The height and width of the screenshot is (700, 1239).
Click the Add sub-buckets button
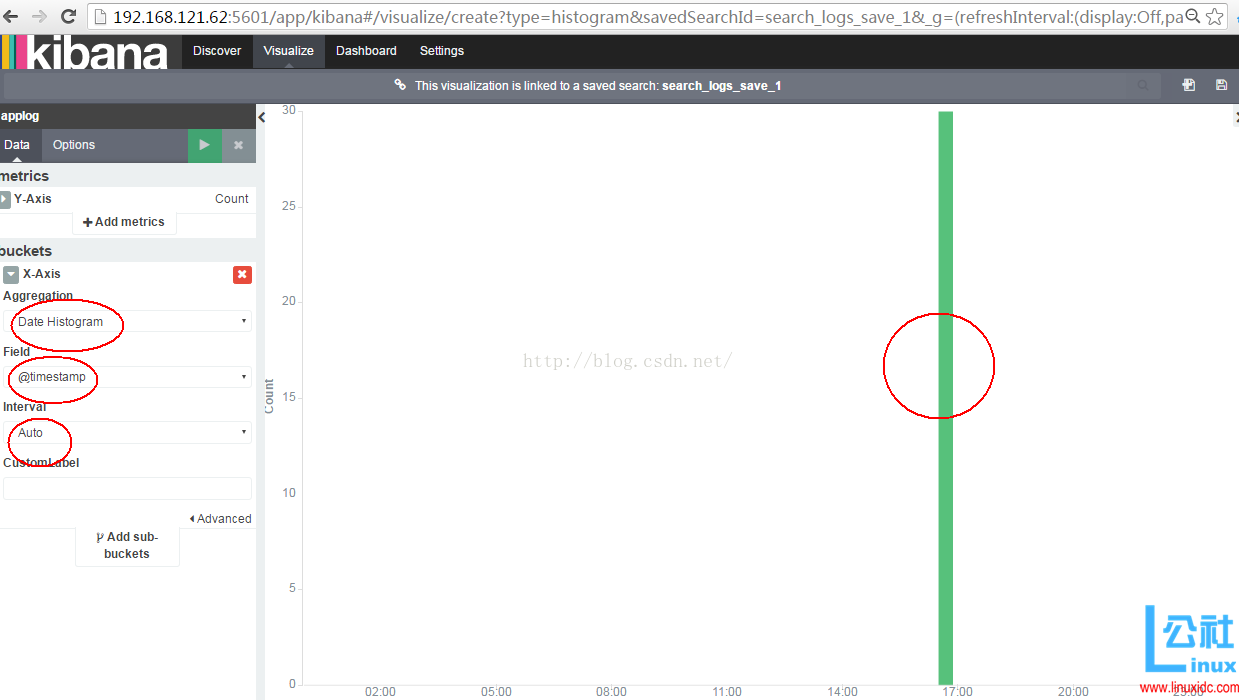coord(127,545)
